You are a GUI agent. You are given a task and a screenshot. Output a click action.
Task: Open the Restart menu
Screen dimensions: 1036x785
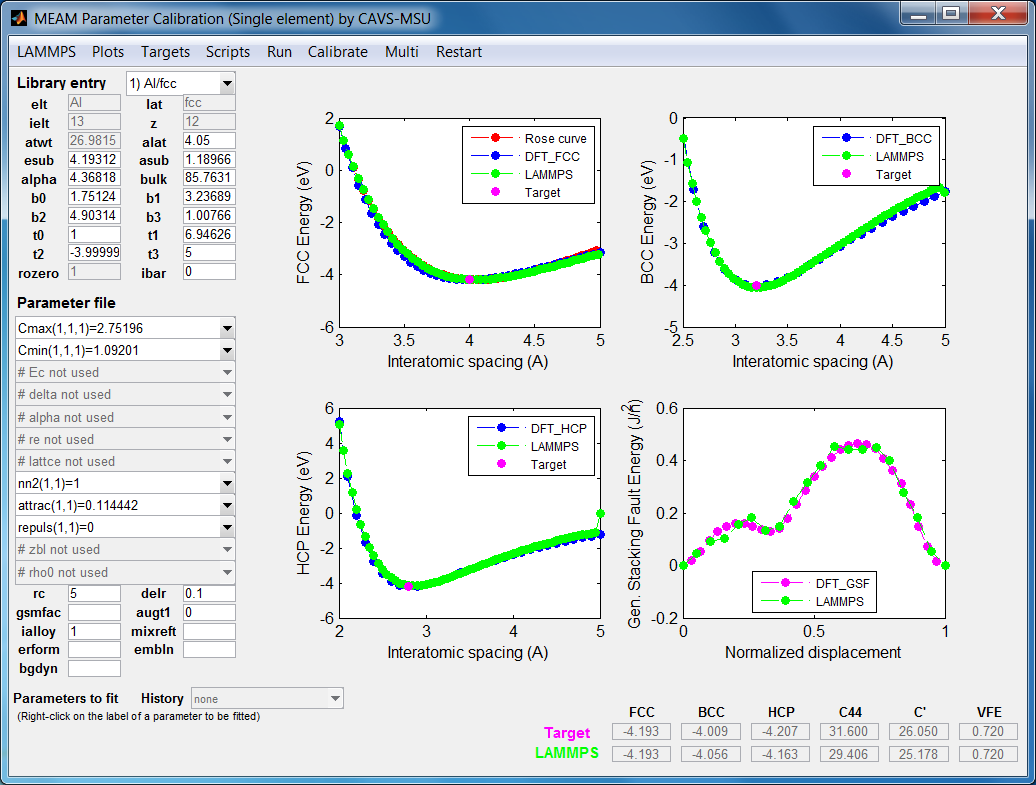pyautogui.click(x=458, y=52)
